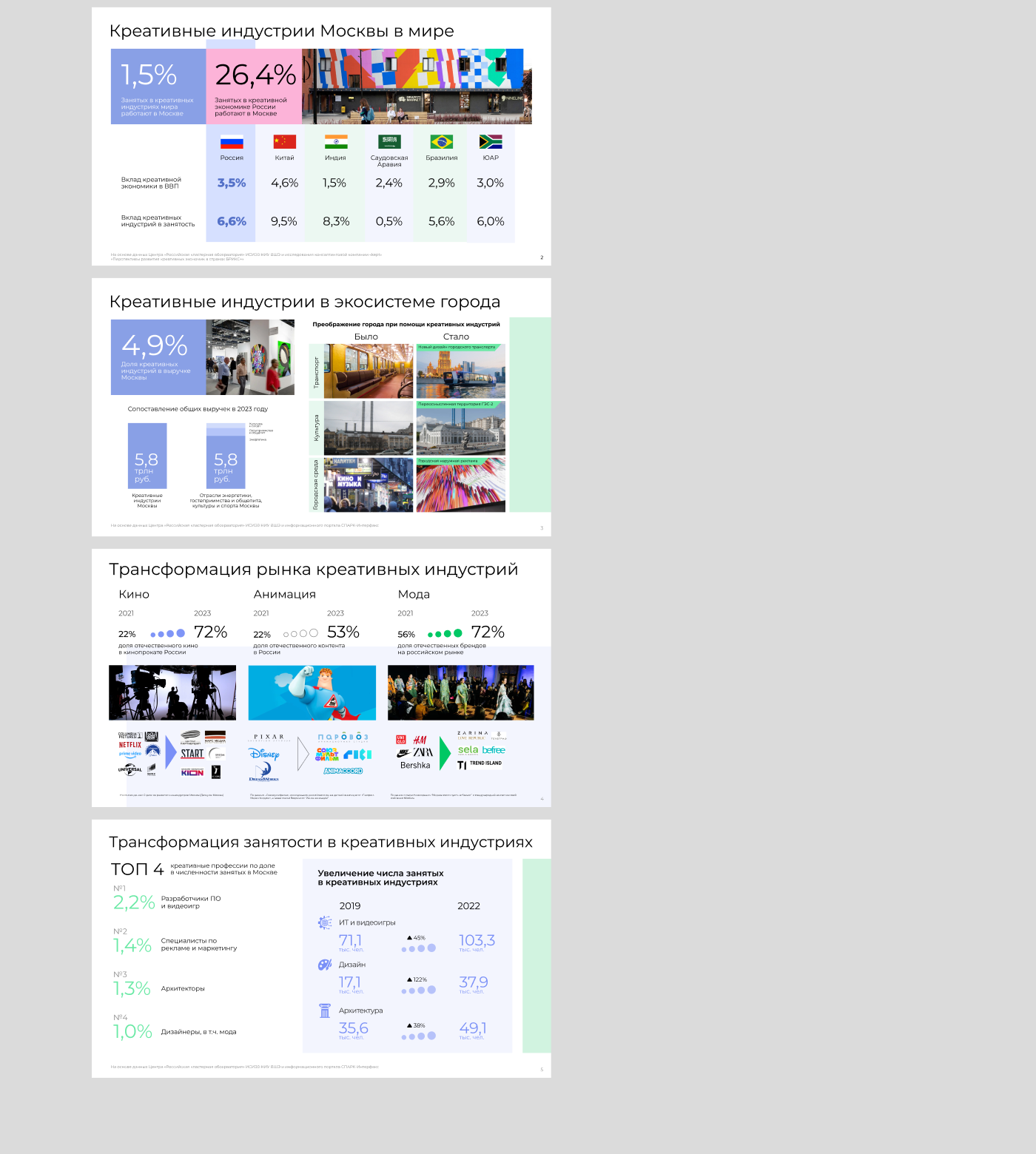The width and height of the screenshot is (1036, 1154).
Task: Click the 'Кино' section heading
Action: (x=134, y=595)
